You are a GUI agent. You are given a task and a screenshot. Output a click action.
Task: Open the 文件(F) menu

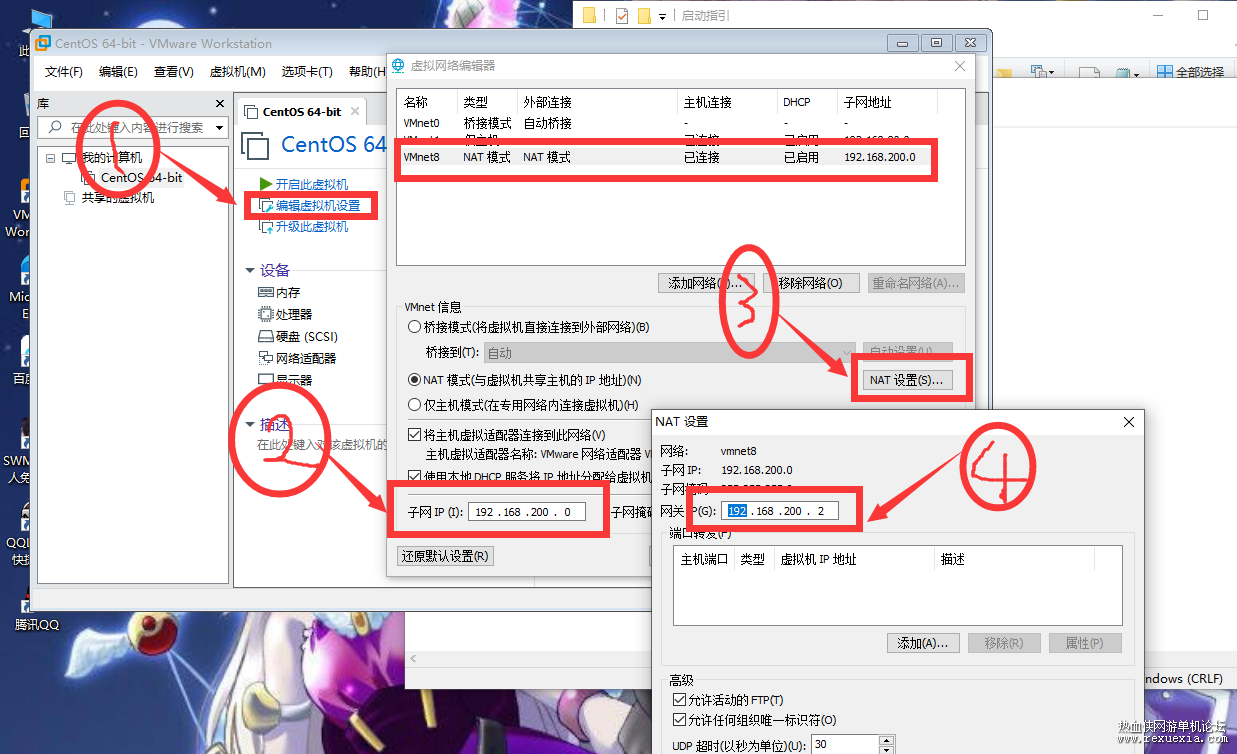64,72
